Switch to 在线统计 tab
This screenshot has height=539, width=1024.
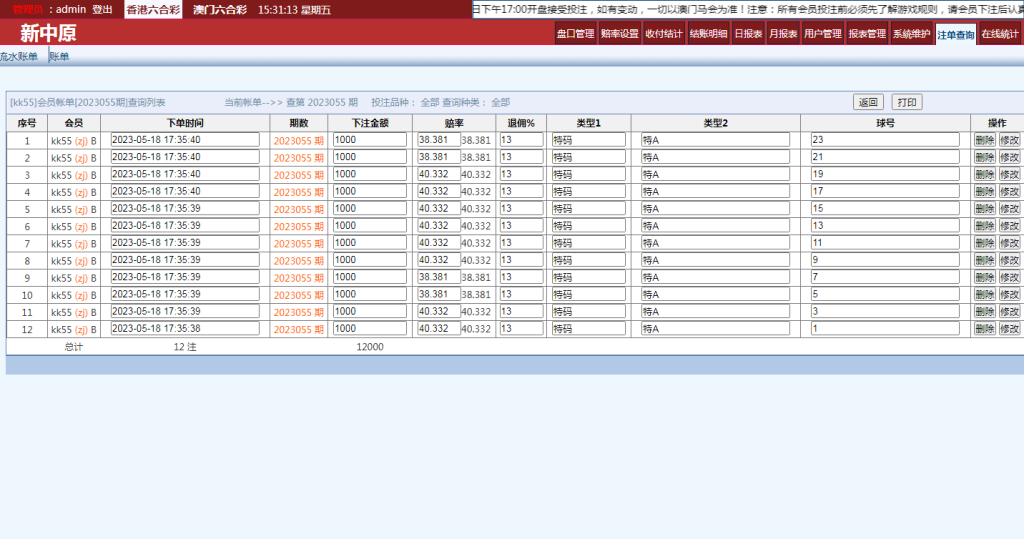(999, 34)
